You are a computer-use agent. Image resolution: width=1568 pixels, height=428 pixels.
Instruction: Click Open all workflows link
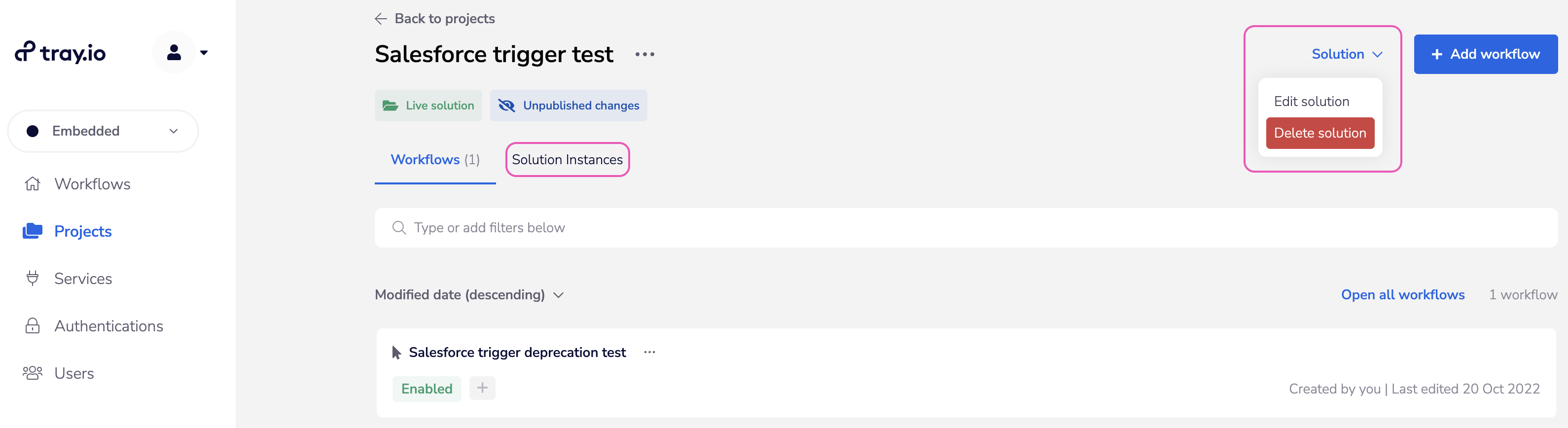click(x=1402, y=295)
